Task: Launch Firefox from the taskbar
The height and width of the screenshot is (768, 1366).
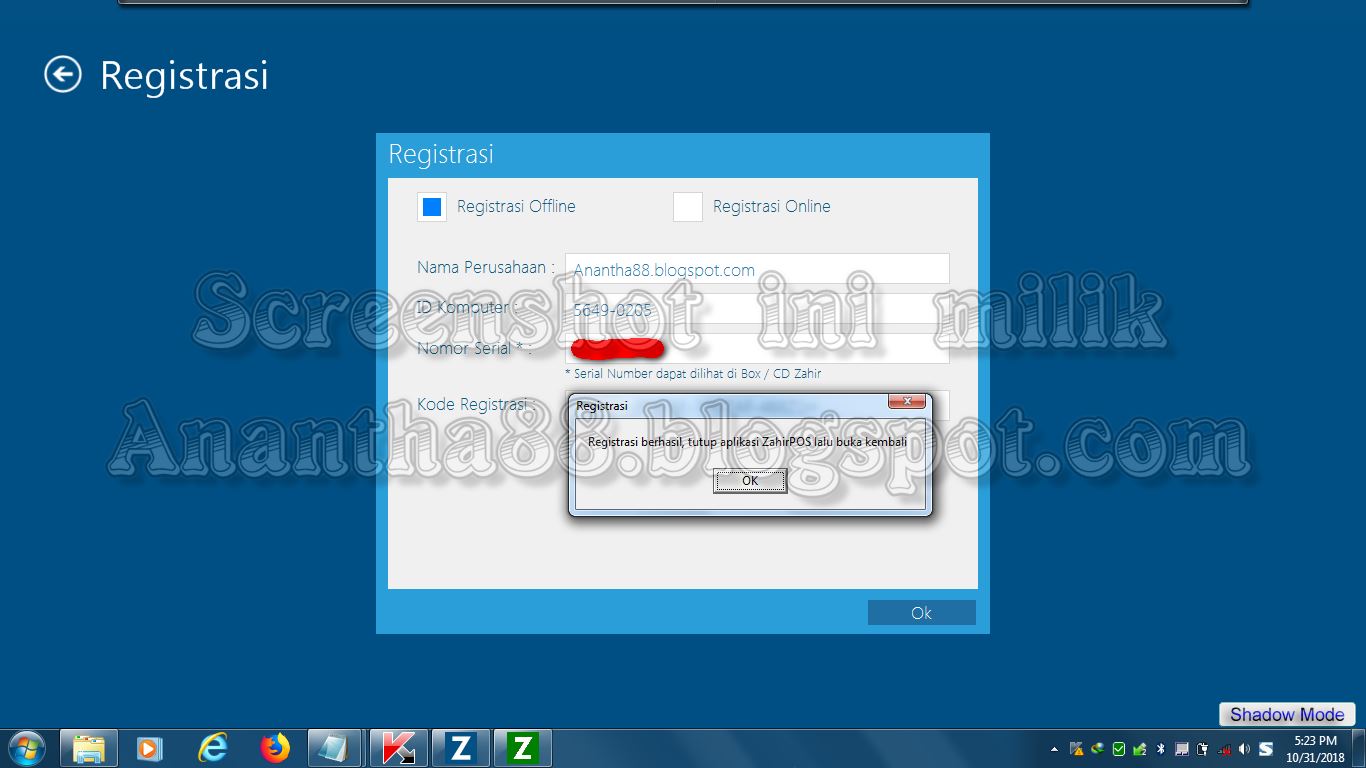Action: [x=274, y=748]
